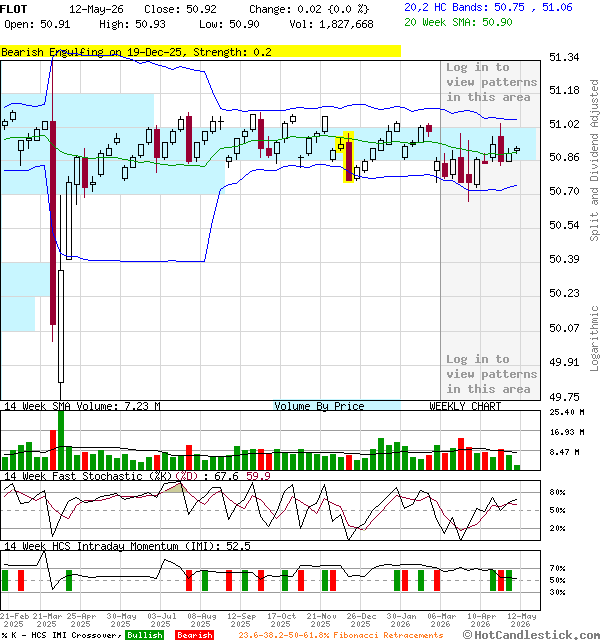The image size is (600, 640).
Task: Click the Fibonacci Retracements legend text
Action: point(341,635)
